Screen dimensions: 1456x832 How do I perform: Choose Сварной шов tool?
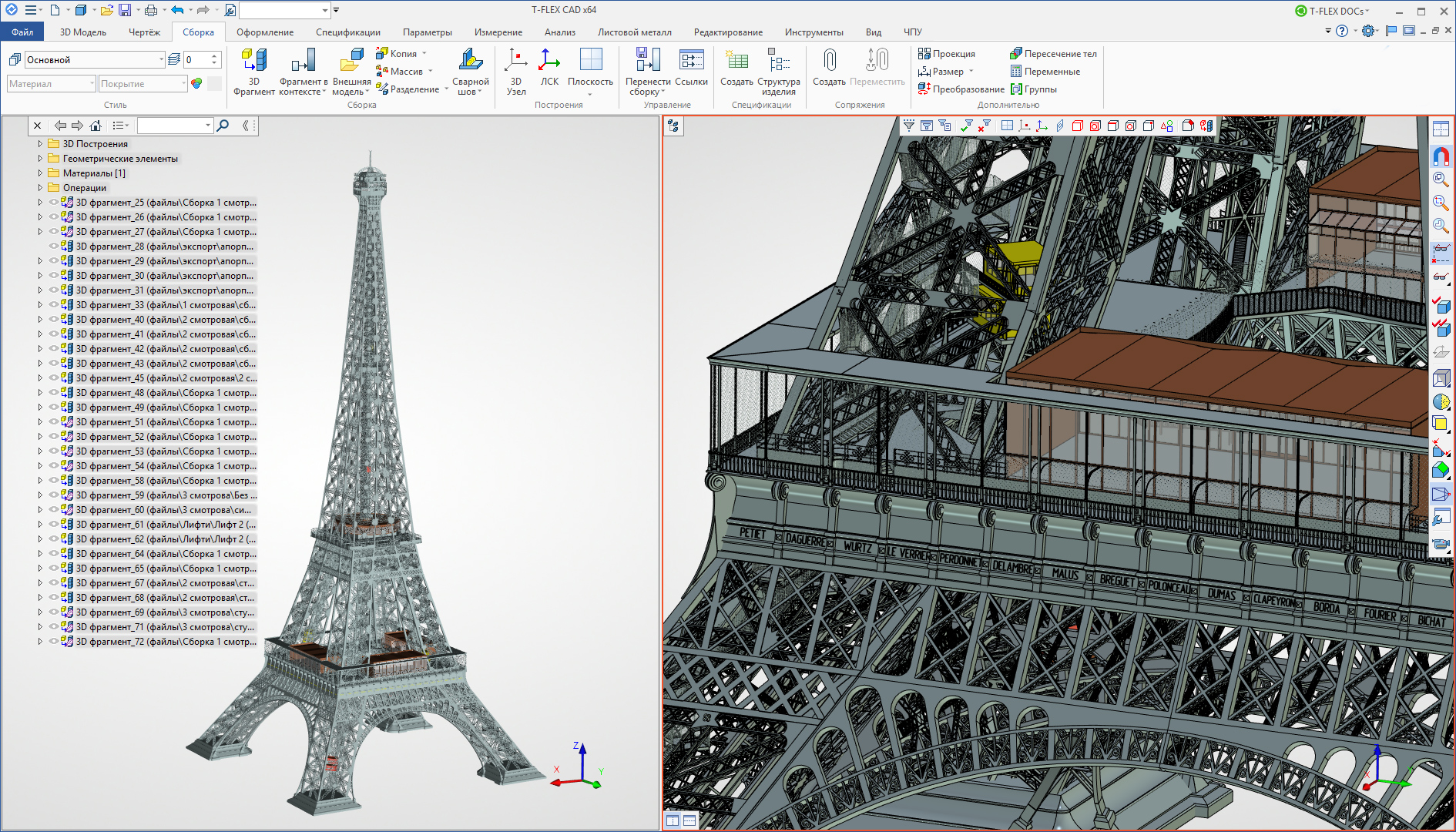click(470, 71)
